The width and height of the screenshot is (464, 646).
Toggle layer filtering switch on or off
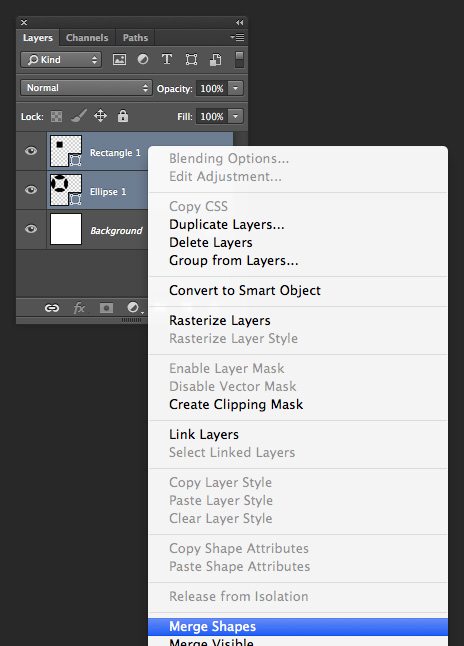point(239,59)
